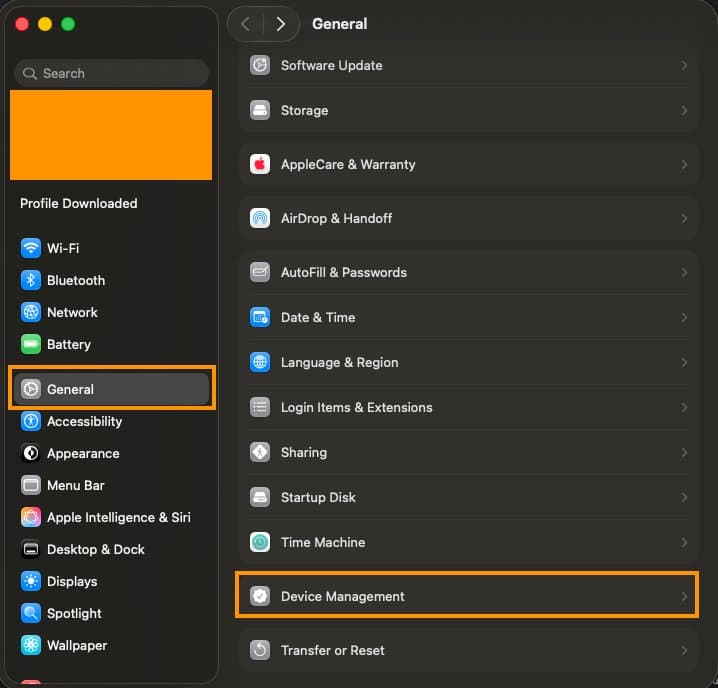Image resolution: width=718 pixels, height=688 pixels.
Task: Click the Spotlight magnifier icon
Action: pyautogui.click(x=31, y=613)
